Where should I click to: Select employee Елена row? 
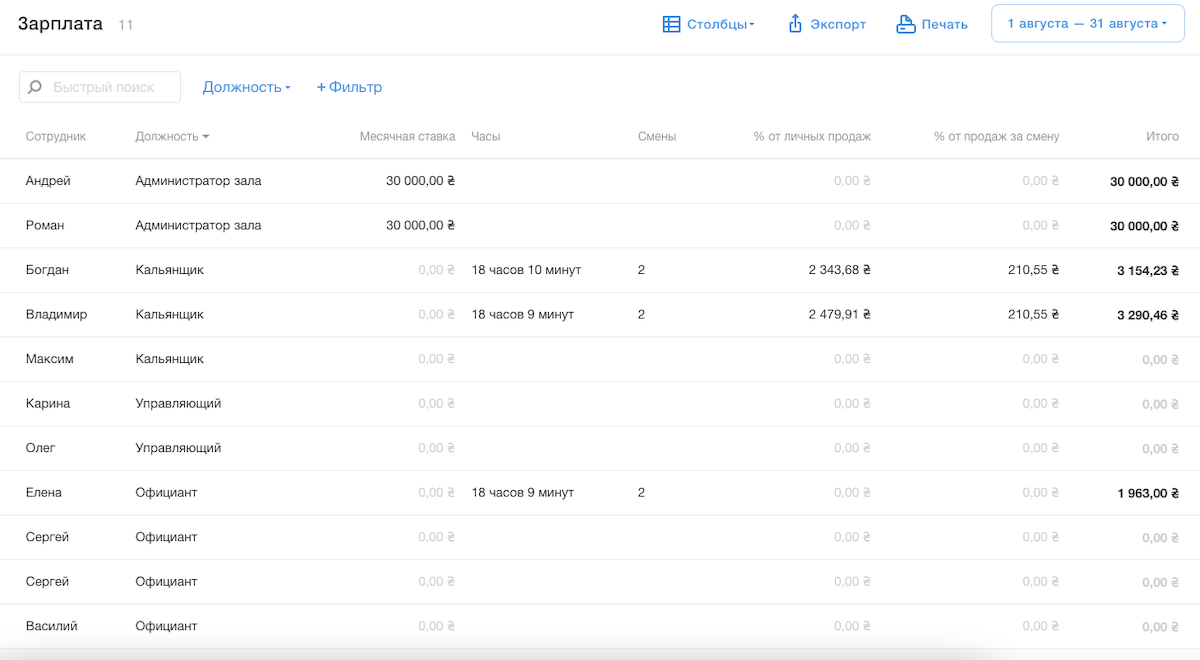coord(600,492)
